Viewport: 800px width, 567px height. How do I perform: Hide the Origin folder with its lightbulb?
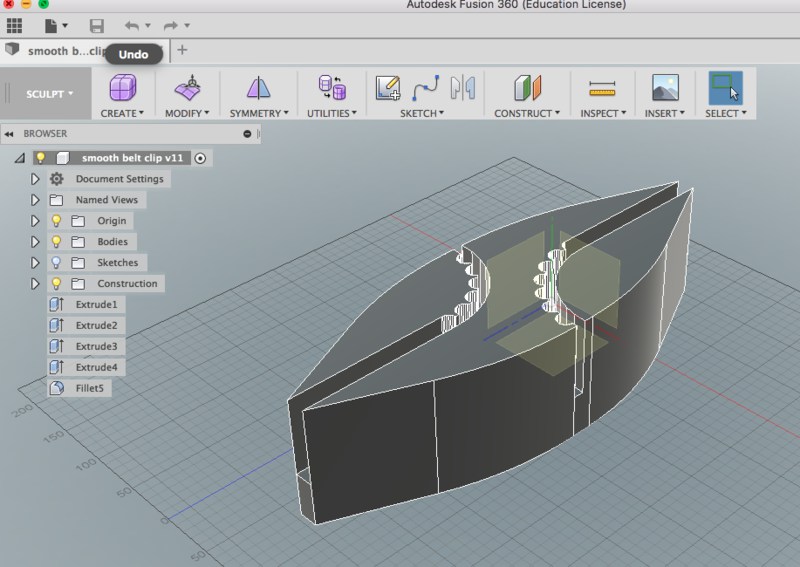click(x=57, y=221)
